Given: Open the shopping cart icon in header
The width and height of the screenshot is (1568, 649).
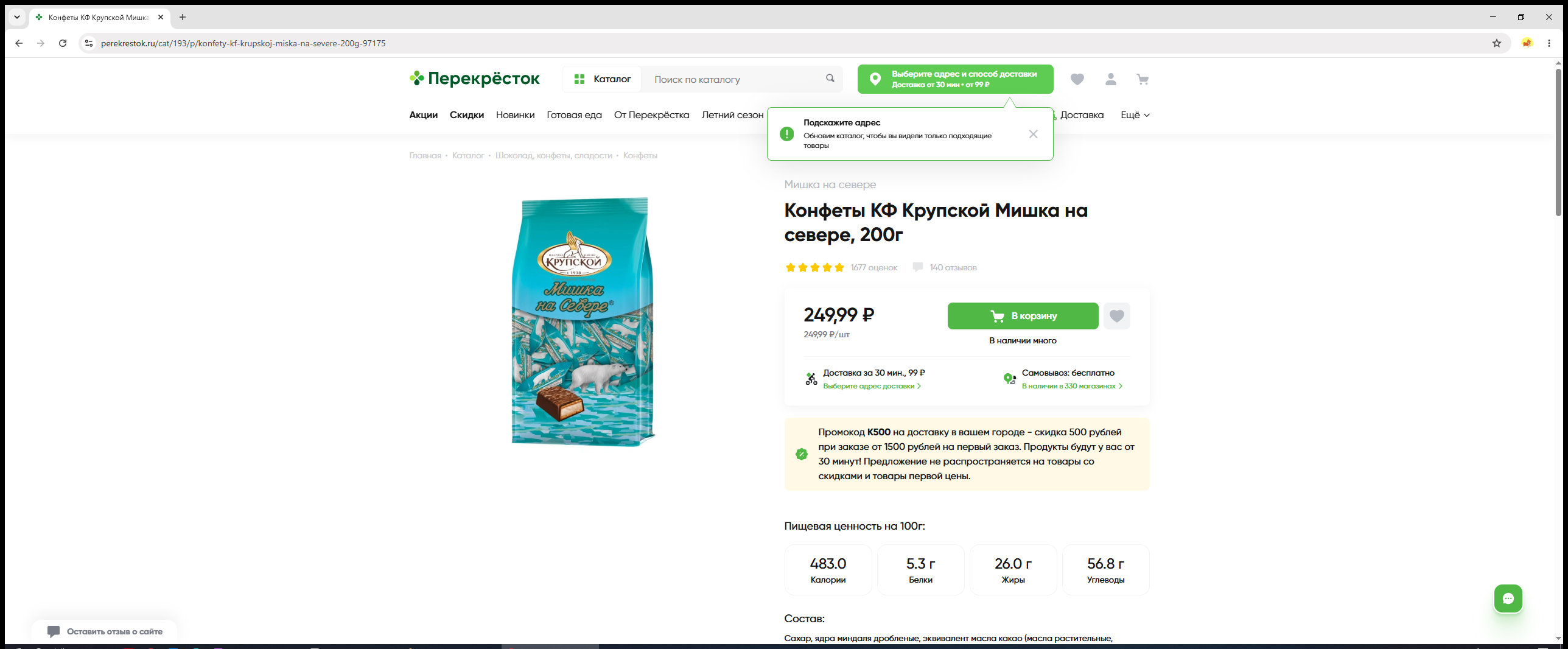Looking at the screenshot, I should 1143,79.
